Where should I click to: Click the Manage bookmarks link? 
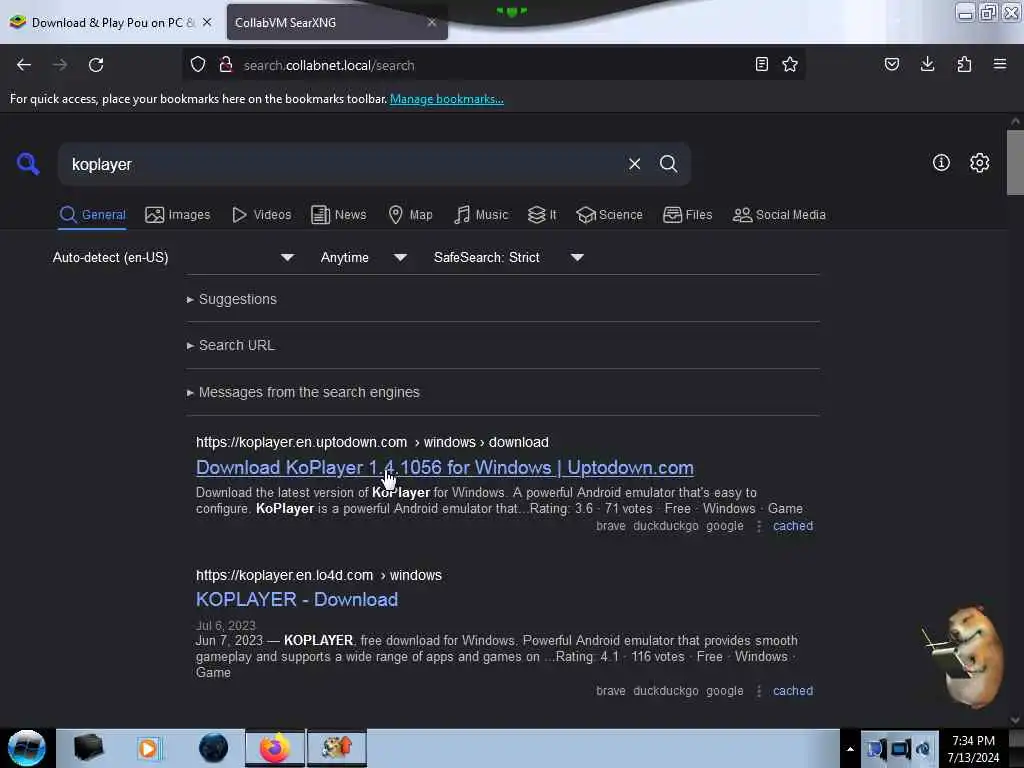click(447, 99)
